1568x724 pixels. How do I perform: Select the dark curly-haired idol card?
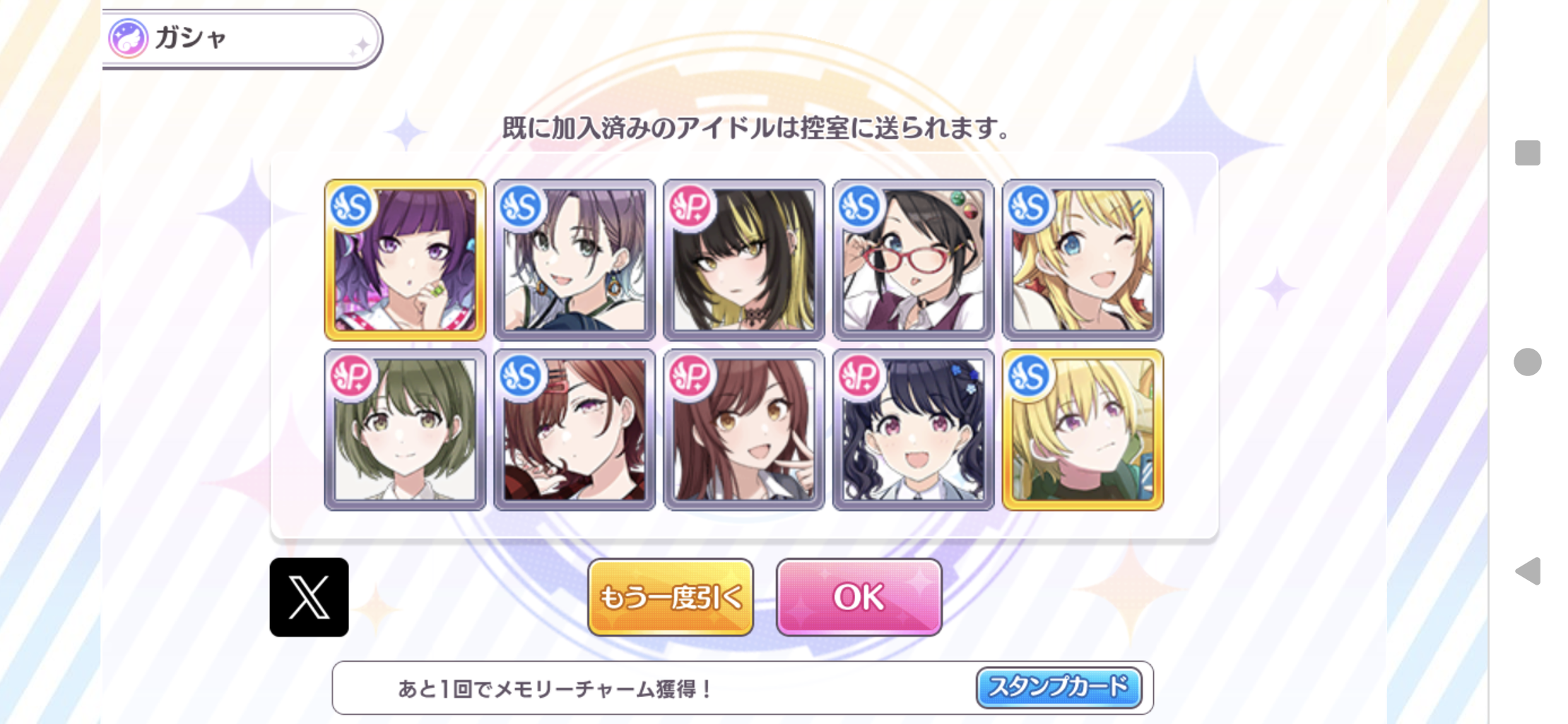coord(913,430)
